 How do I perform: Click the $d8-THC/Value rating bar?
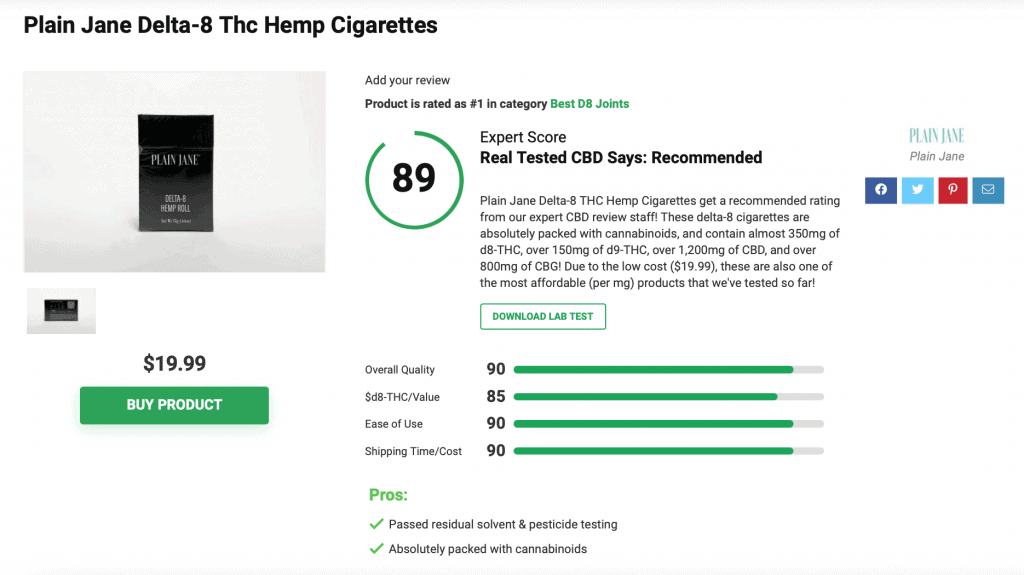[669, 397]
